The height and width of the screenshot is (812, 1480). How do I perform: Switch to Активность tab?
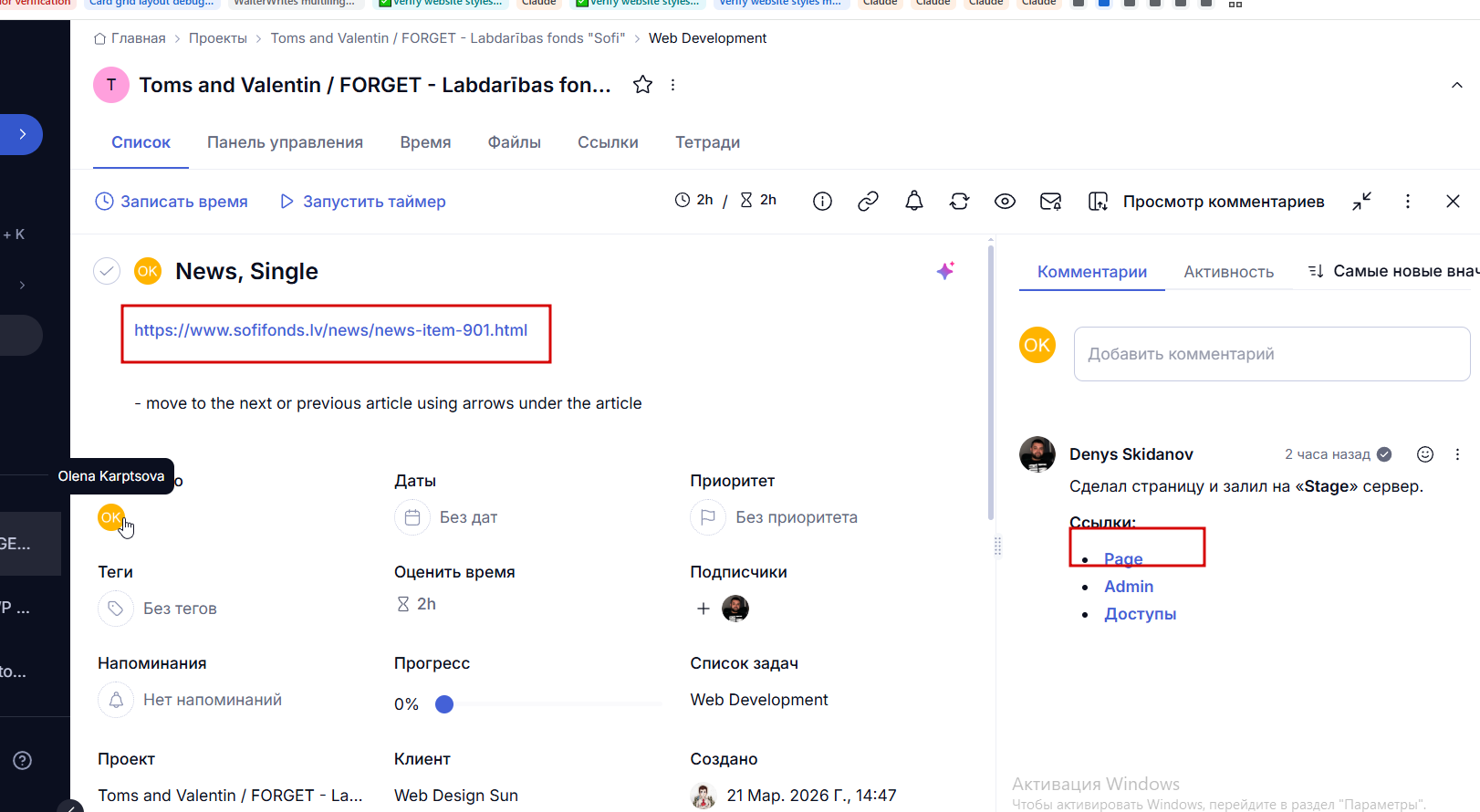pyautogui.click(x=1228, y=272)
